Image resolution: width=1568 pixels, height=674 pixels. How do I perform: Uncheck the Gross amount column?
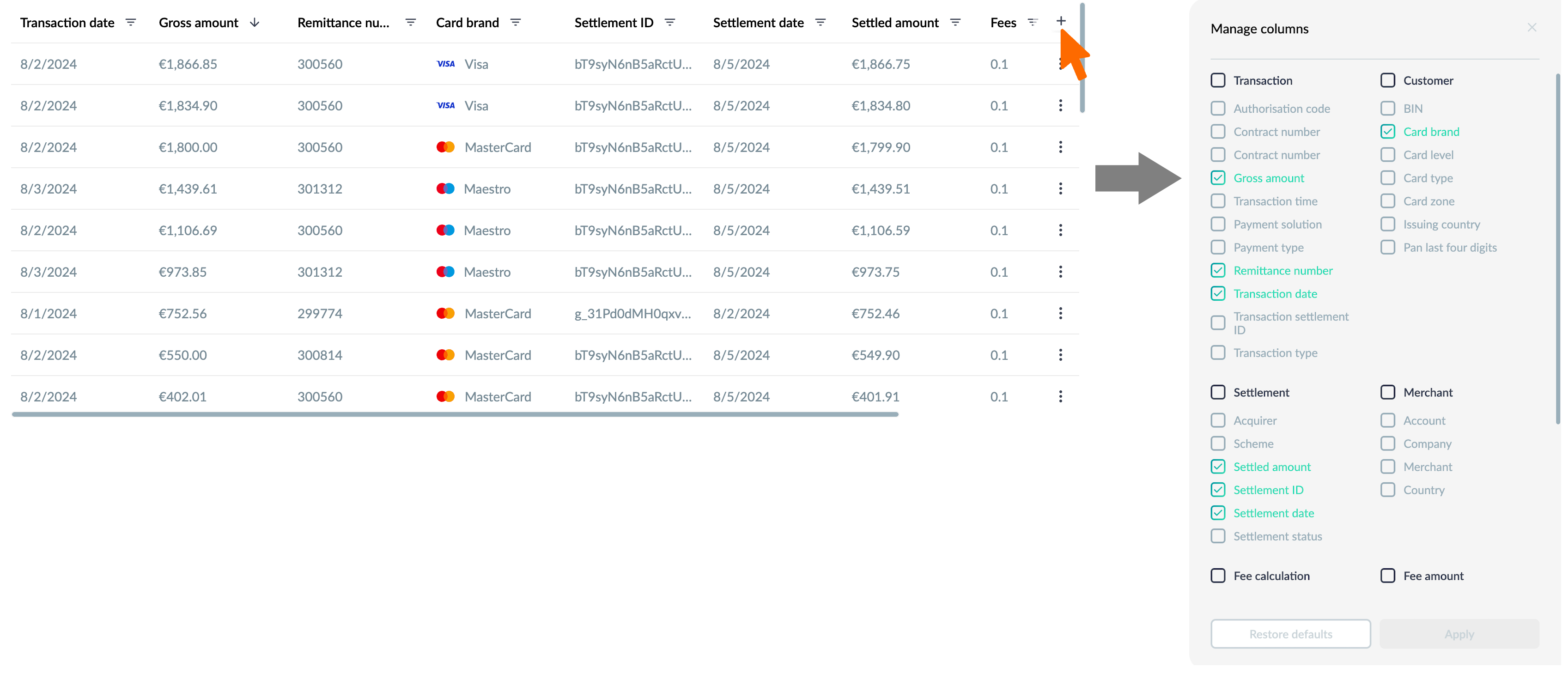coord(1218,178)
